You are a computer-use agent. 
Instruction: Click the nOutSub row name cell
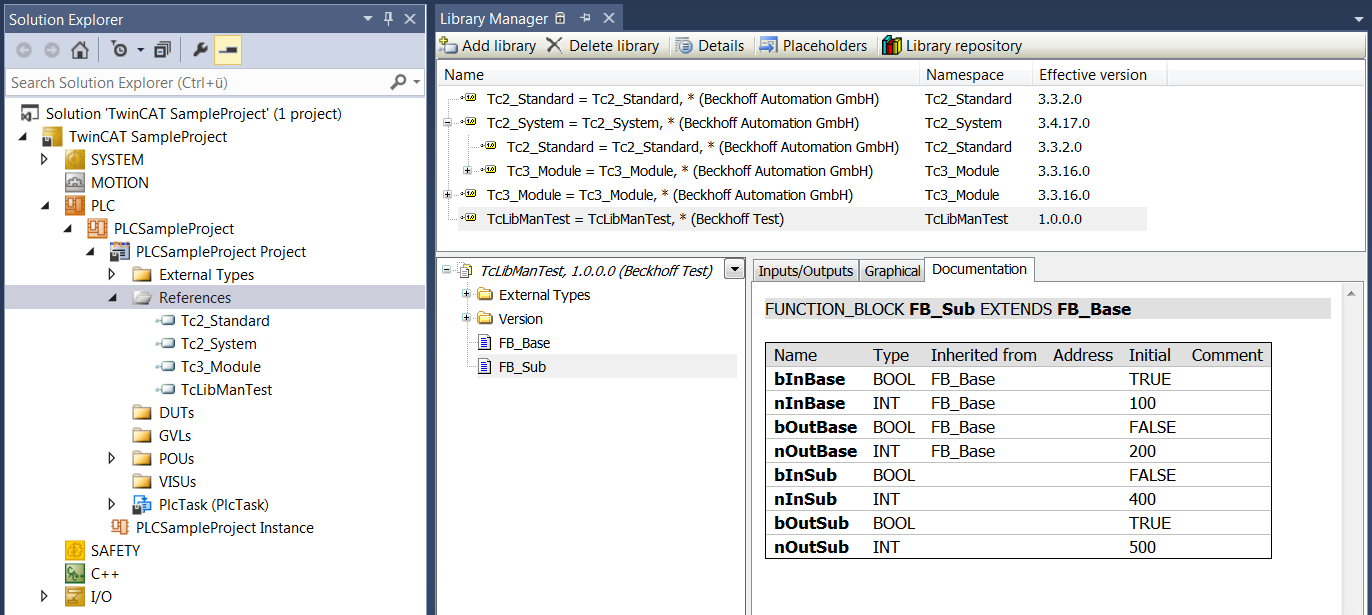[x=811, y=547]
